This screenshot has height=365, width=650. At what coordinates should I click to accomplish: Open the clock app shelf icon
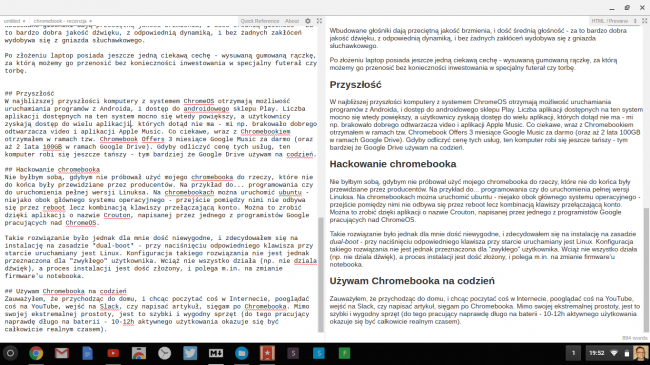[165, 353]
